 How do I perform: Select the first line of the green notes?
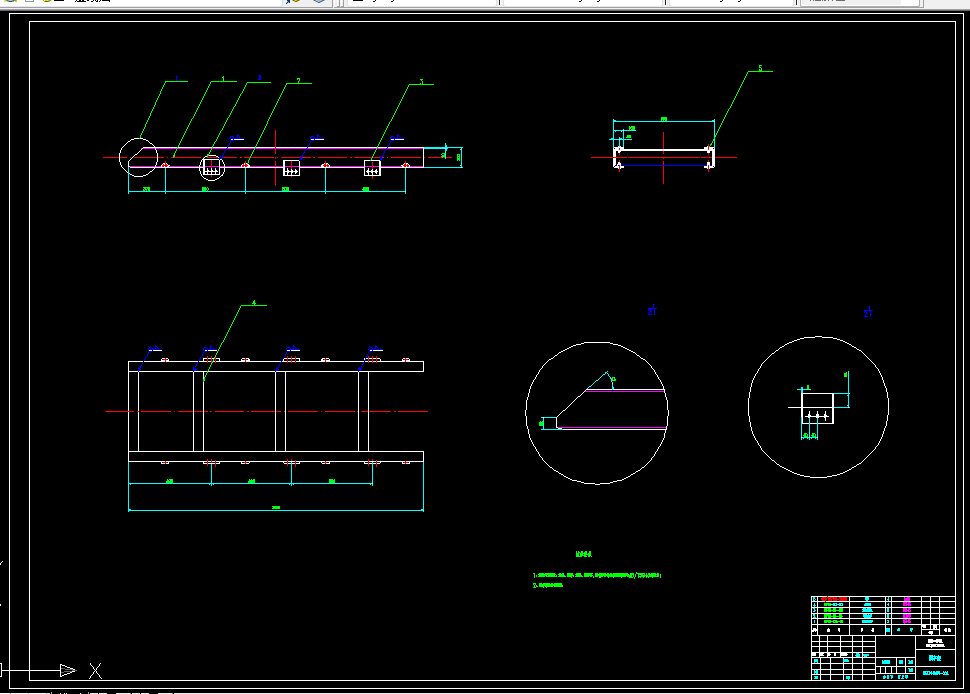click(x=597, y=575)
